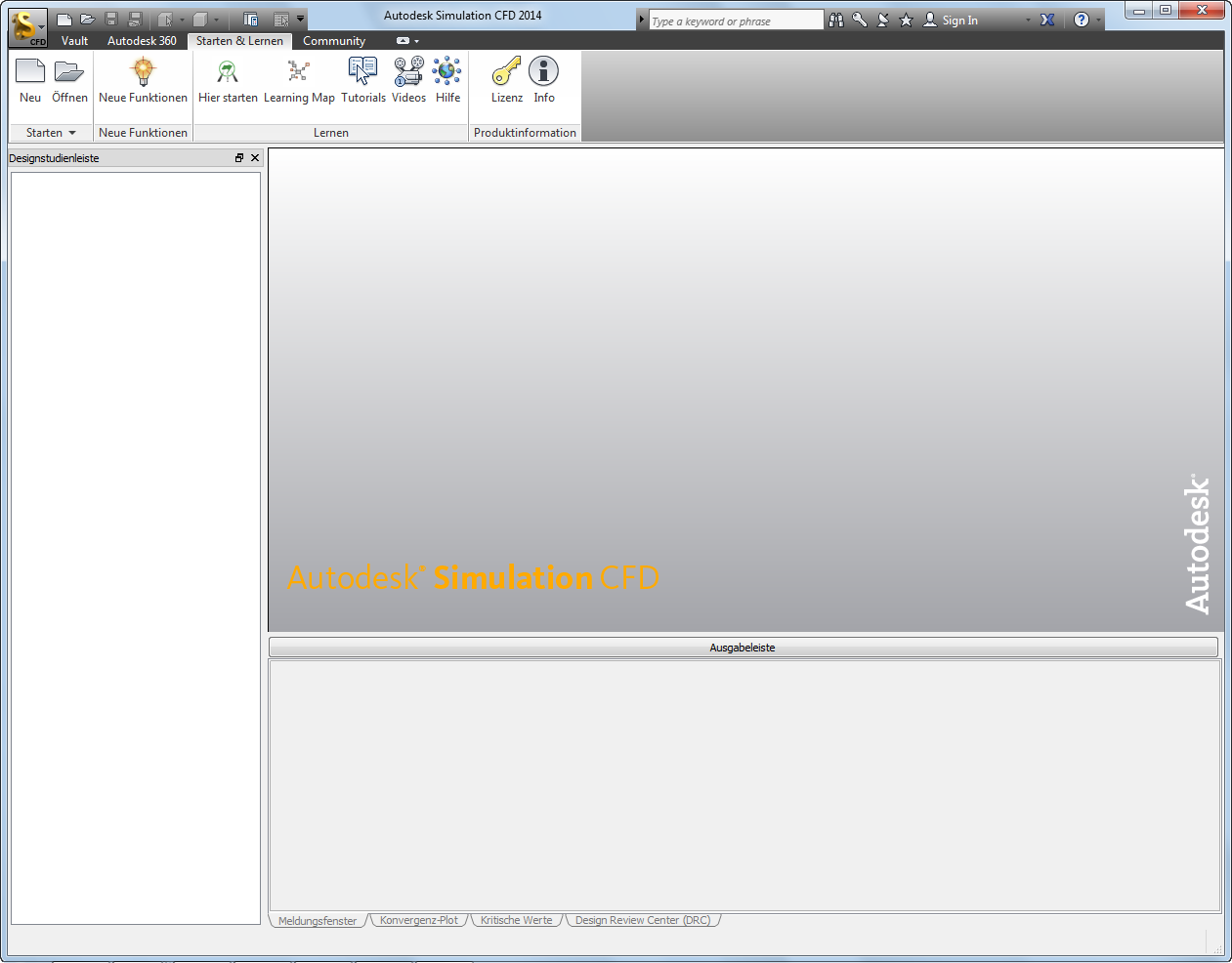1232x963 pixels.
Task: Click the Neu new document ribbon icon
Action: click(30, 72)
